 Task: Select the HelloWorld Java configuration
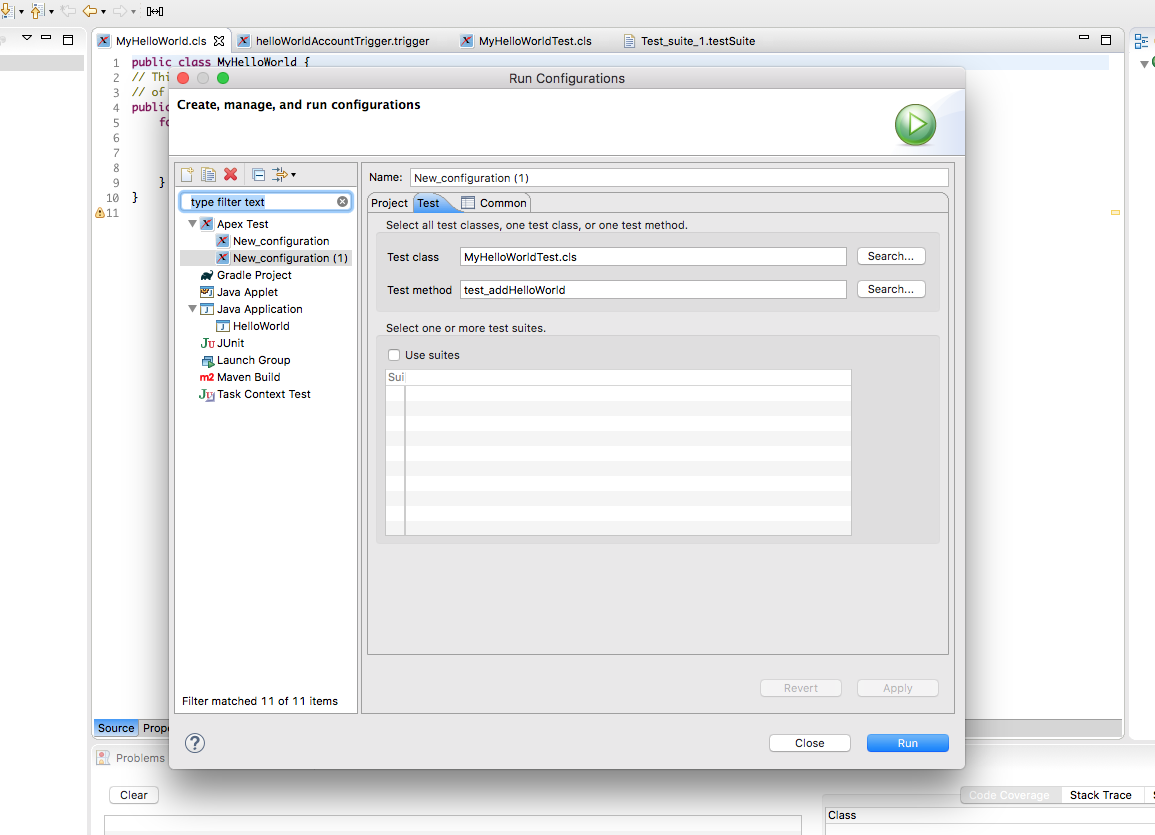point(260,326)
